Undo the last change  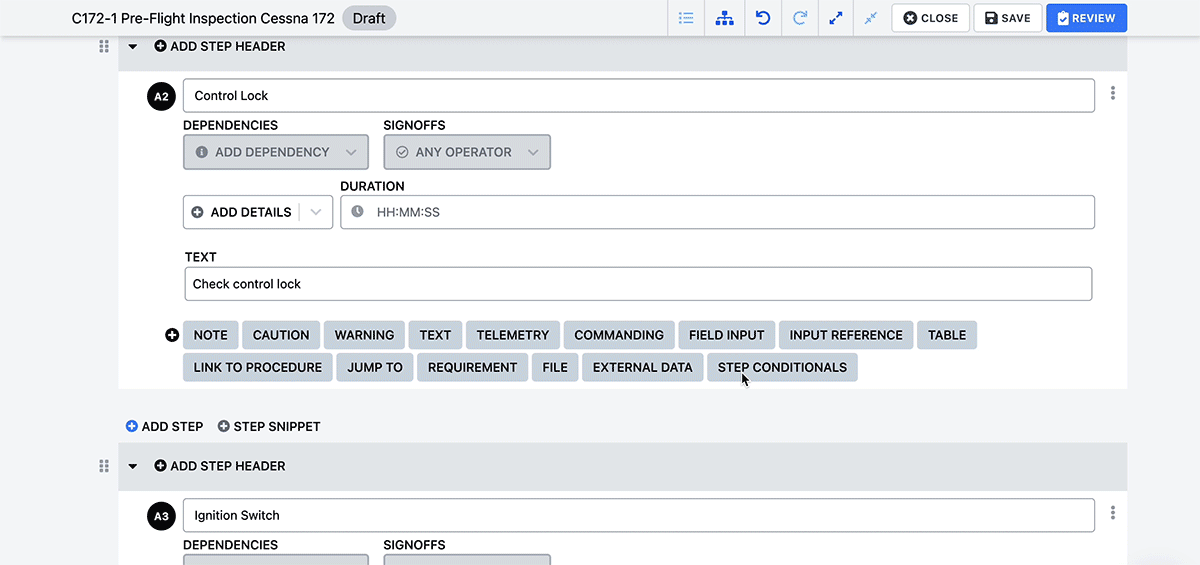763,18
